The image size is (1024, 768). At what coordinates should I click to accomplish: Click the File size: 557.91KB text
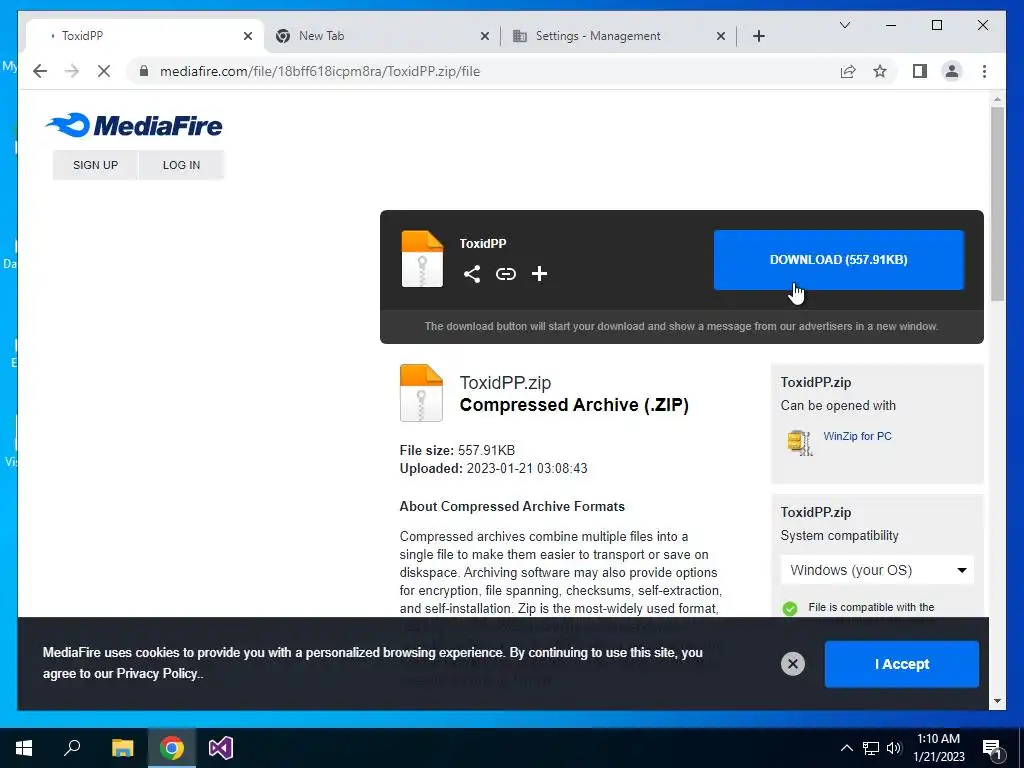(x=457, y=450)
